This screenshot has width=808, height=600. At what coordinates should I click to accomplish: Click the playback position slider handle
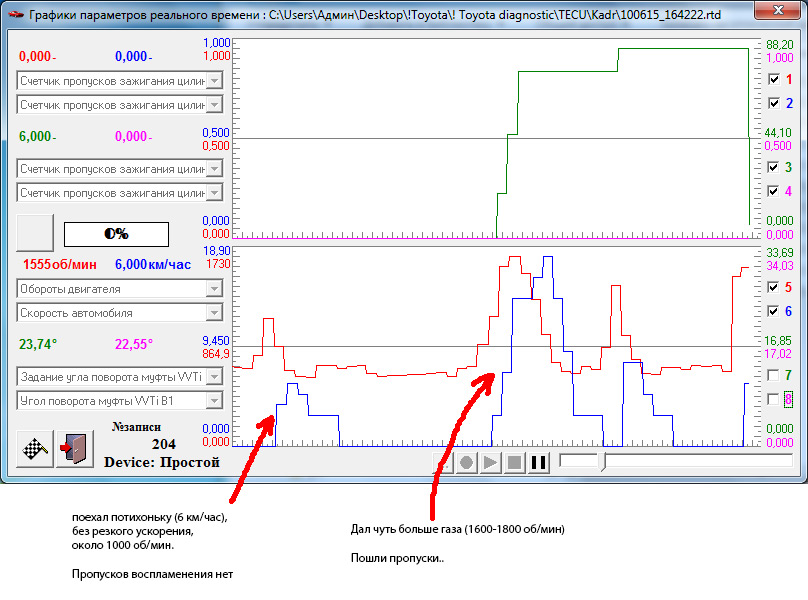(x=603, y=462)
